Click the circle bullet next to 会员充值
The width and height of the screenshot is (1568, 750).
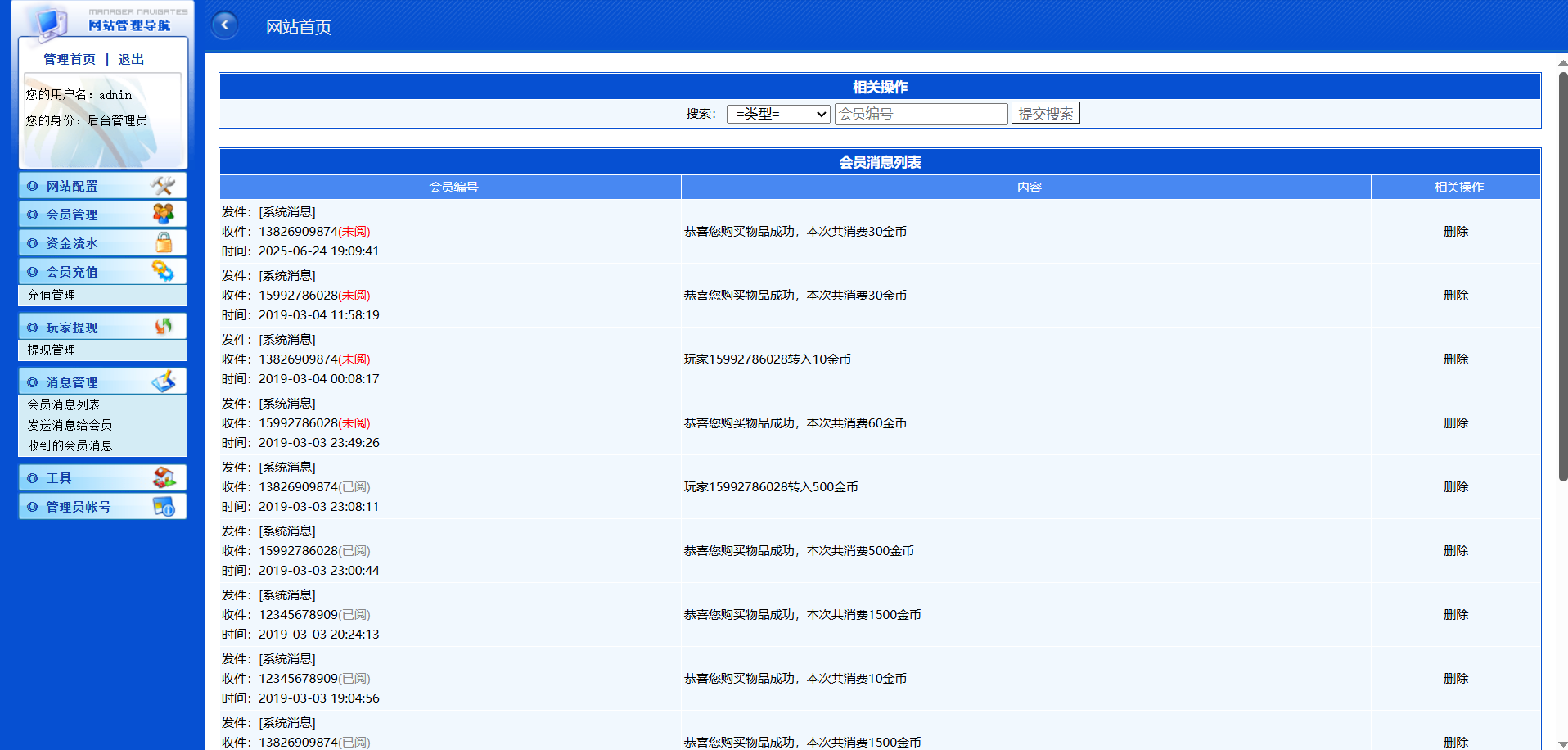pyautogui.click(x=32, y=272)
